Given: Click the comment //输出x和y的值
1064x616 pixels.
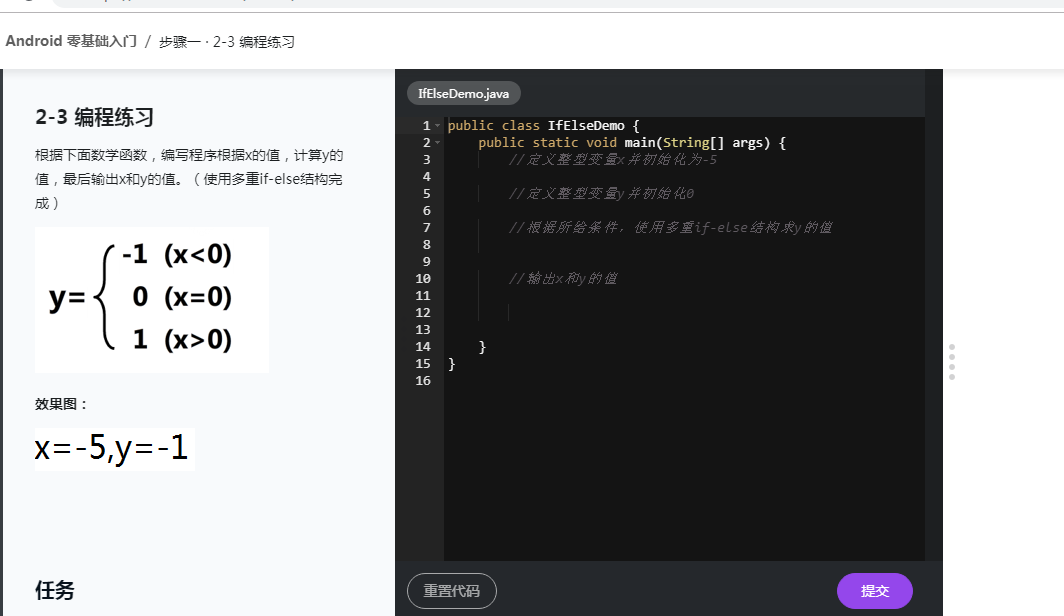Looking at the screenshot, I should pos(563,279).
